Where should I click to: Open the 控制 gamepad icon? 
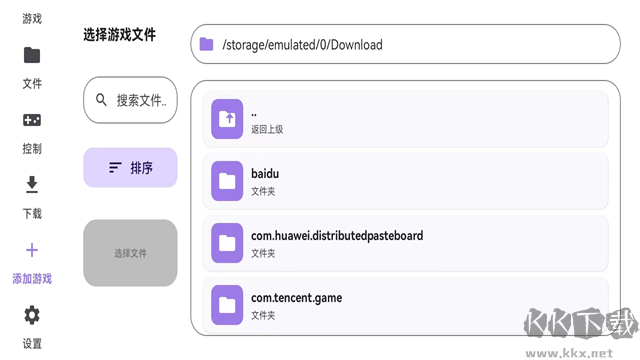pyautogui.click(x=32, y=120)
